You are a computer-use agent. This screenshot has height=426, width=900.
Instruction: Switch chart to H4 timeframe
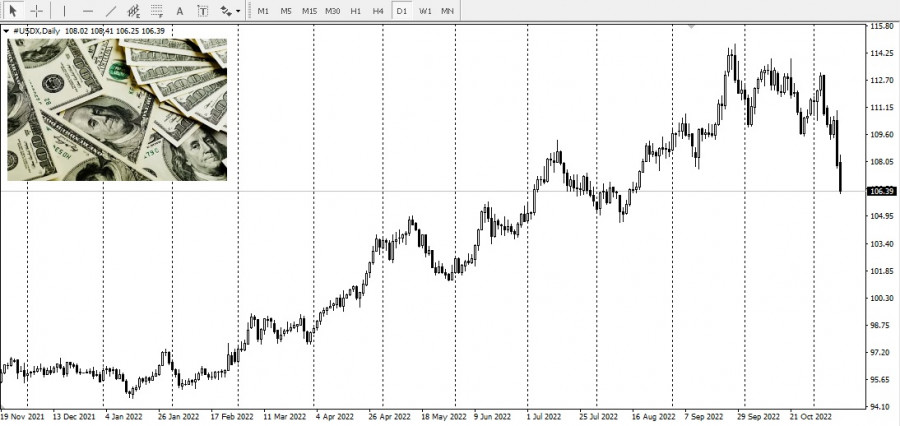[x=378, y=11]
